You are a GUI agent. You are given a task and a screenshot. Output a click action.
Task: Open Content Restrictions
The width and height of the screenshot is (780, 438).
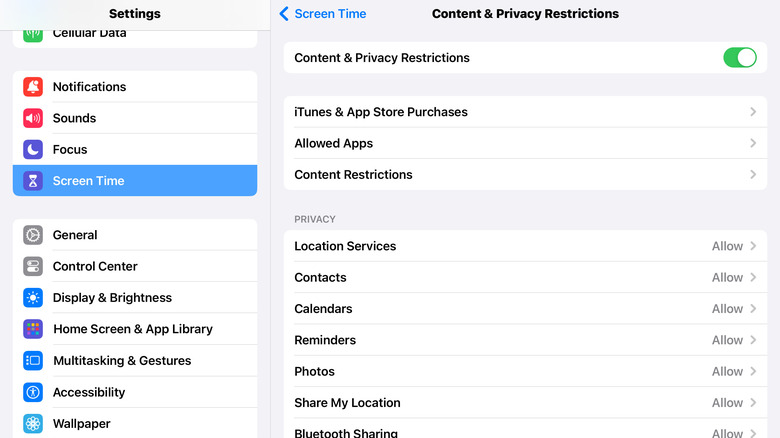[x=525, y=175]
